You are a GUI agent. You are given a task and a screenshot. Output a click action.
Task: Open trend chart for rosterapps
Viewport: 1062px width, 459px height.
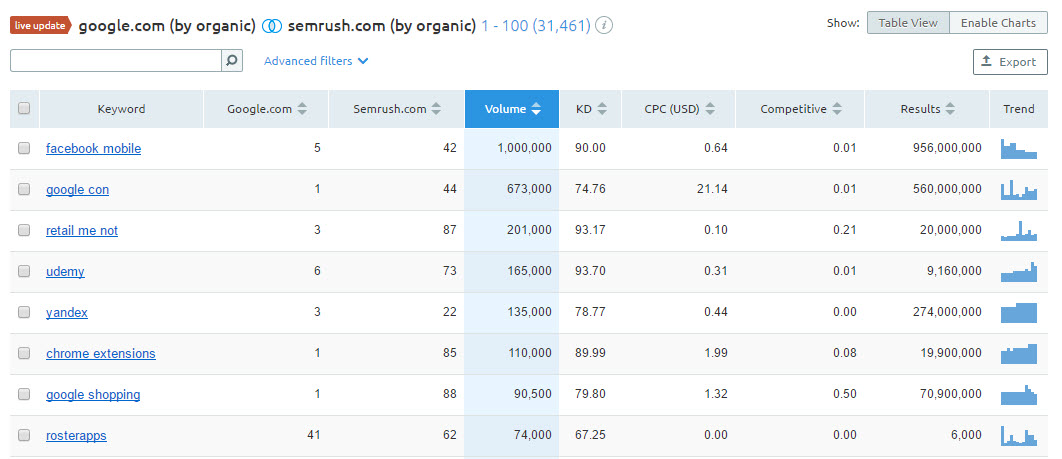[x=1019, y=435]
